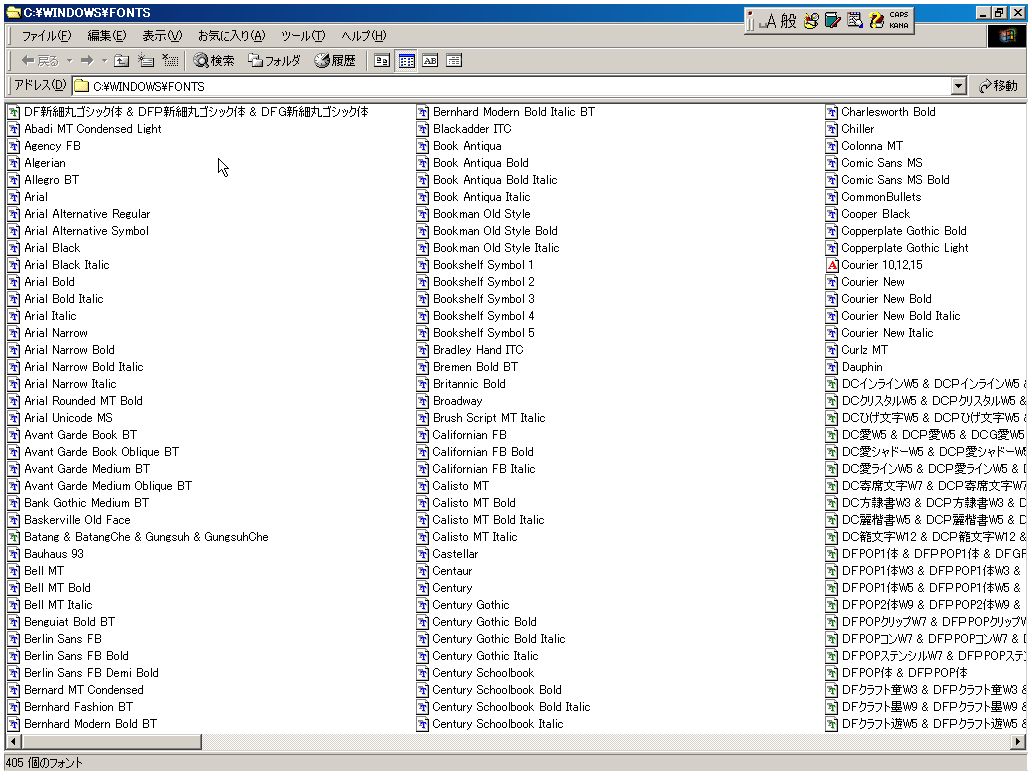1032x776 pixels.
Task: Change IME input mode via A icon
Action: (x=768, y=21)
